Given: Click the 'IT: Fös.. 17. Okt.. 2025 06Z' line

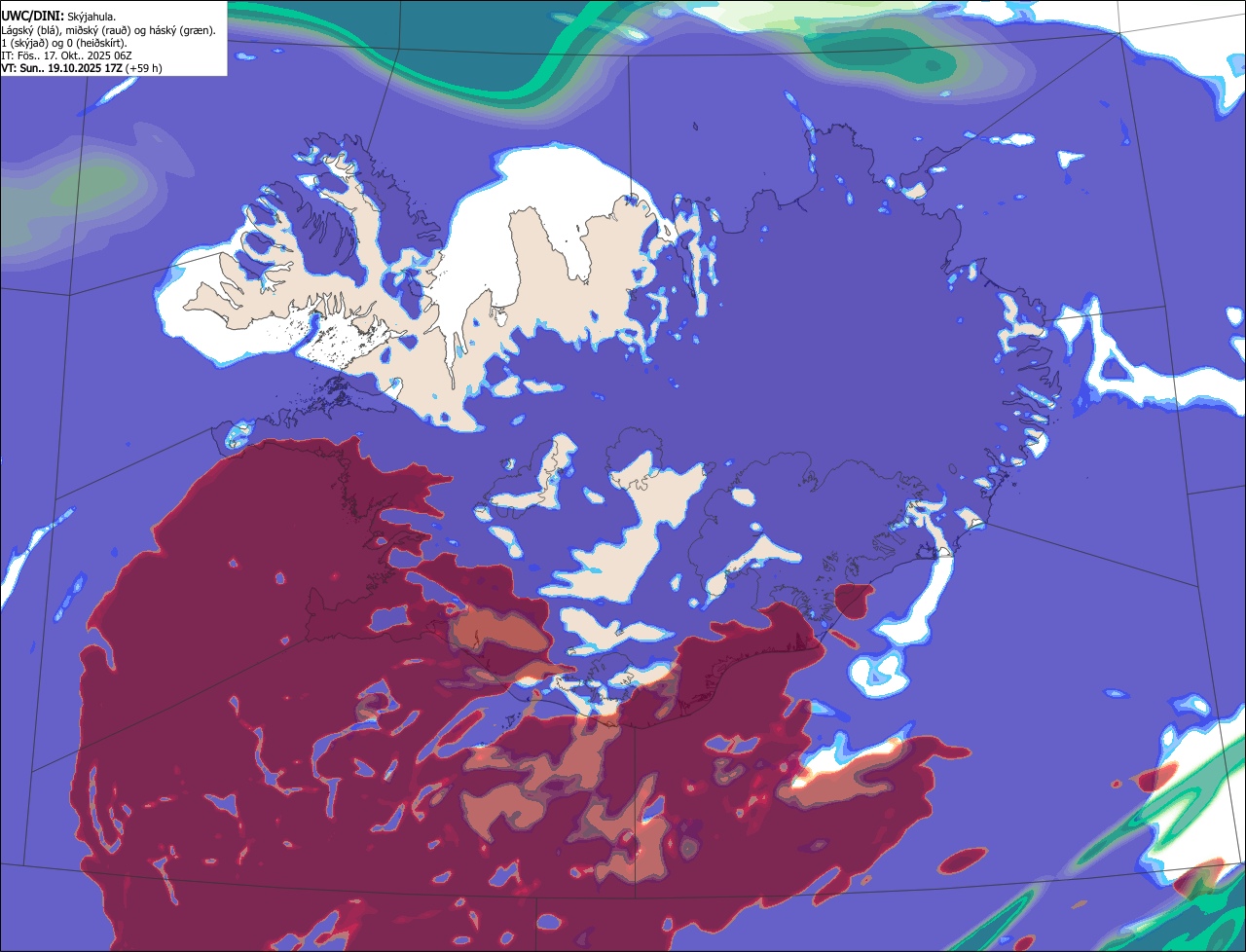Looking at the screenshot, I should [x=66, y=55].
